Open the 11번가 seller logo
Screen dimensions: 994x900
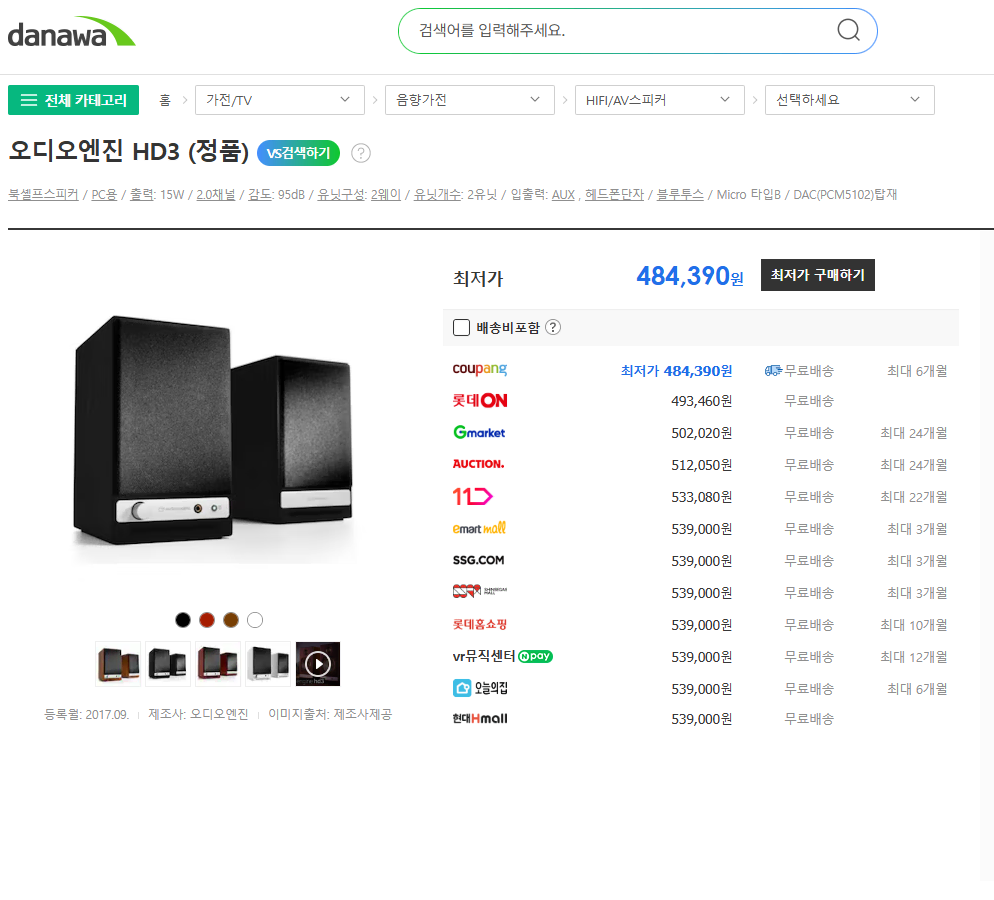click(x=472, y=496)
